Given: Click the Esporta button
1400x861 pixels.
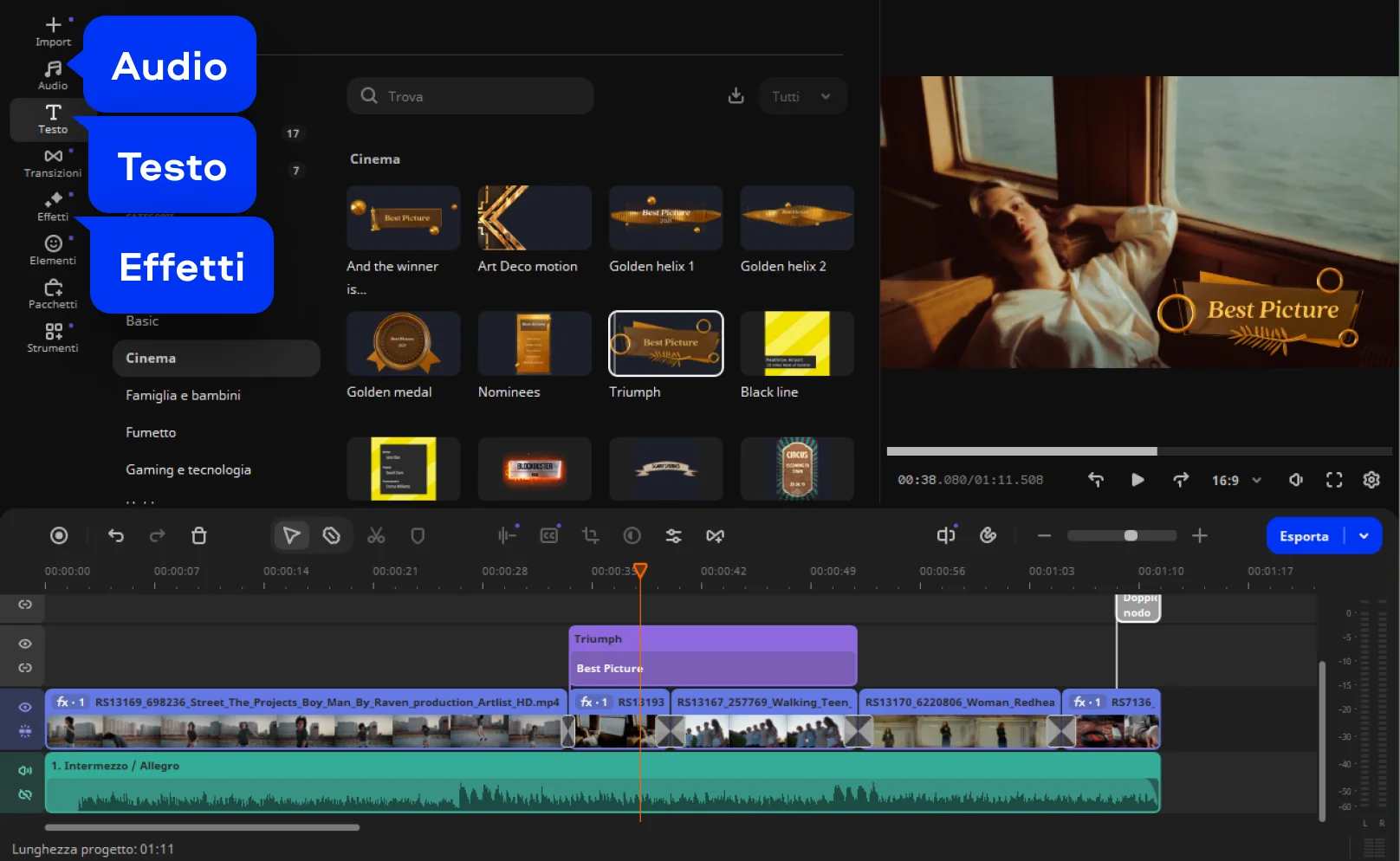Looking at the screenshot, I should tap(1304, 536).
